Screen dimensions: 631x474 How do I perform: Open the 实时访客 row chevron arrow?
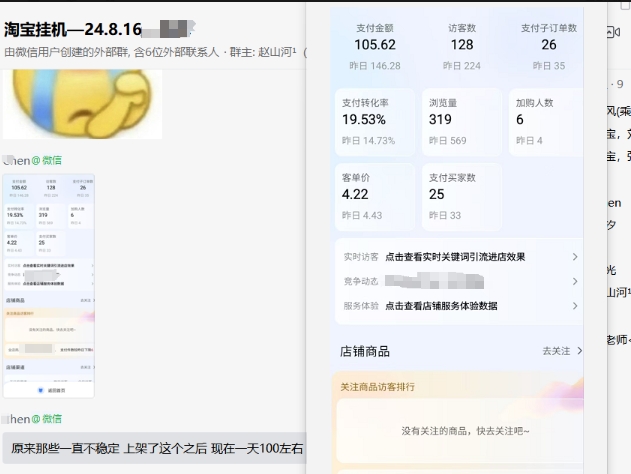(x=574, y=257)
